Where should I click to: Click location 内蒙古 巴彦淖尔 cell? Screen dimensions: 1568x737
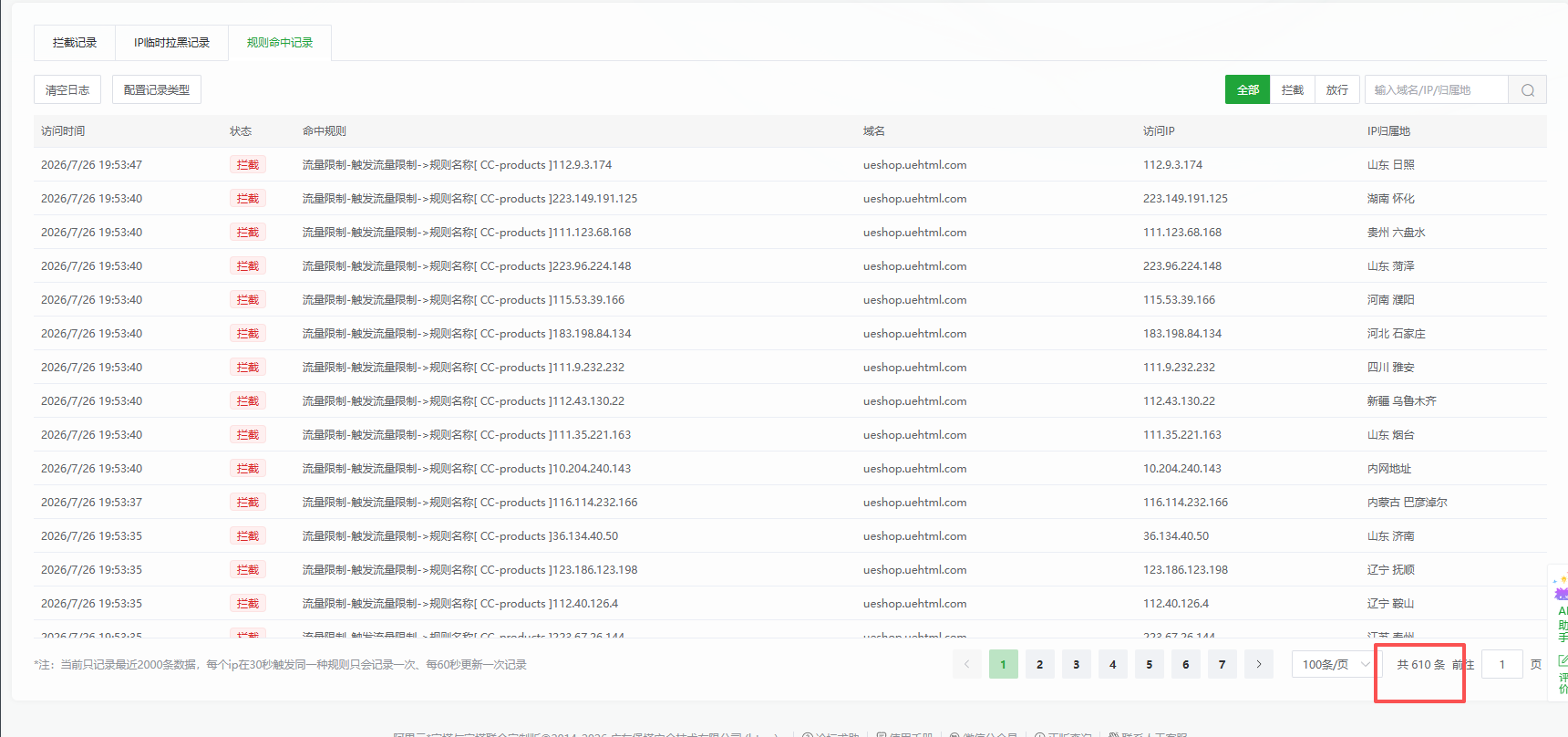tap(1408, 503)
